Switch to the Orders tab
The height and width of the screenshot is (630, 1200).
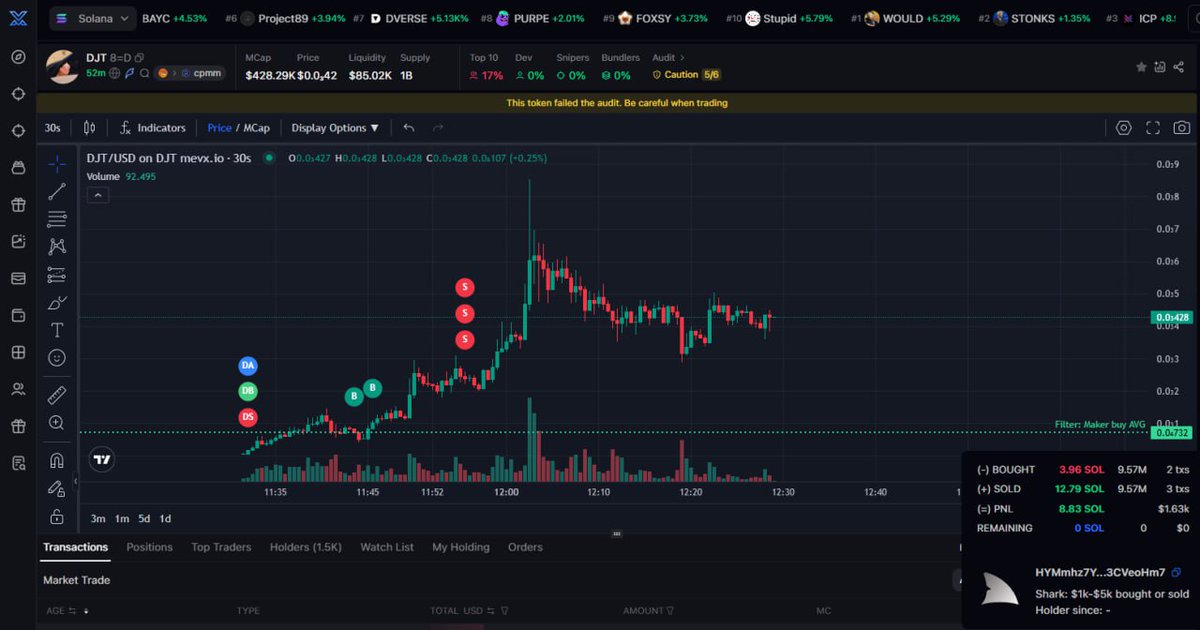pyautogui.click(x=525, y=547)
